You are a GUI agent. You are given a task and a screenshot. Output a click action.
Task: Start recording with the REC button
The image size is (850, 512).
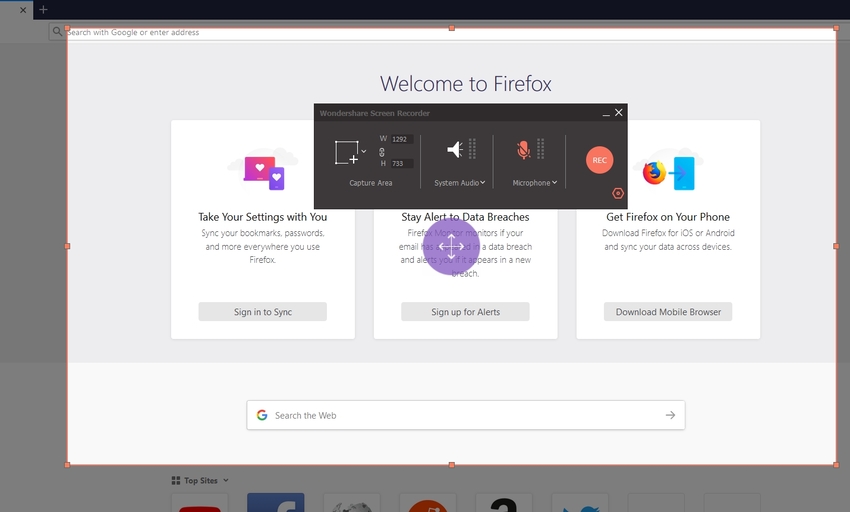click(600, 160)
